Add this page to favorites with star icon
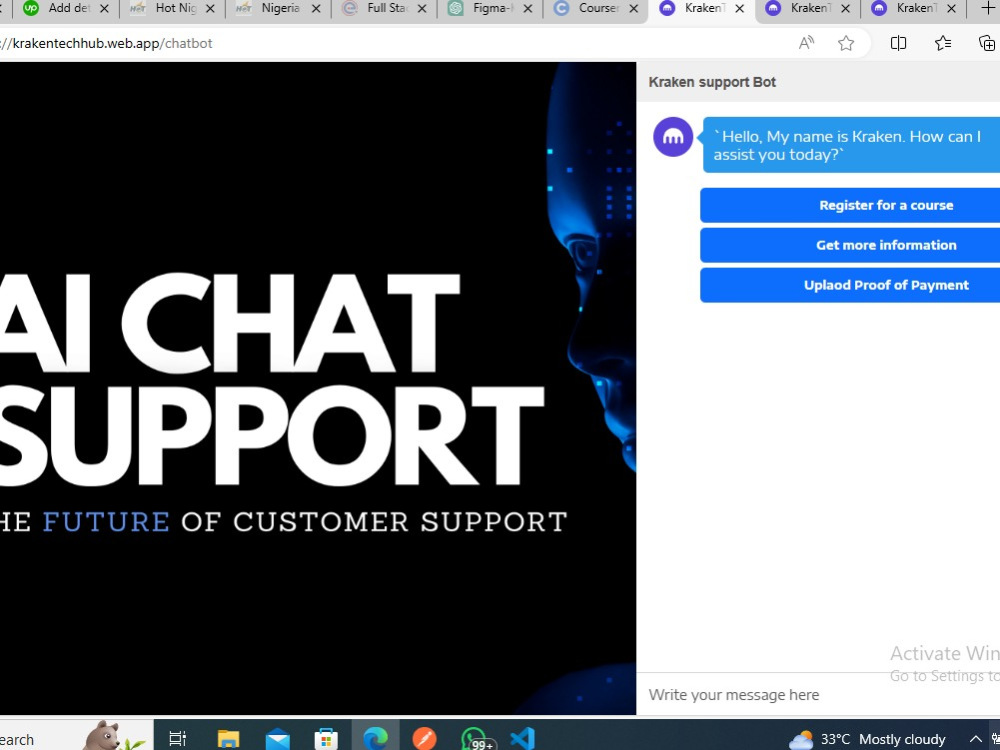1000x750 pixels. tap(846, 43)
